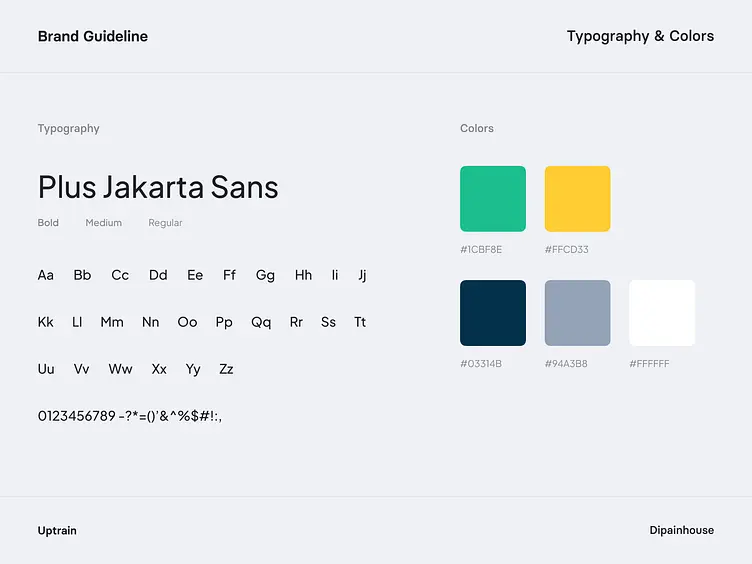The image size is (752, 564).
Task: Click the numerals and symbols sample line
Action: point(129,416)
